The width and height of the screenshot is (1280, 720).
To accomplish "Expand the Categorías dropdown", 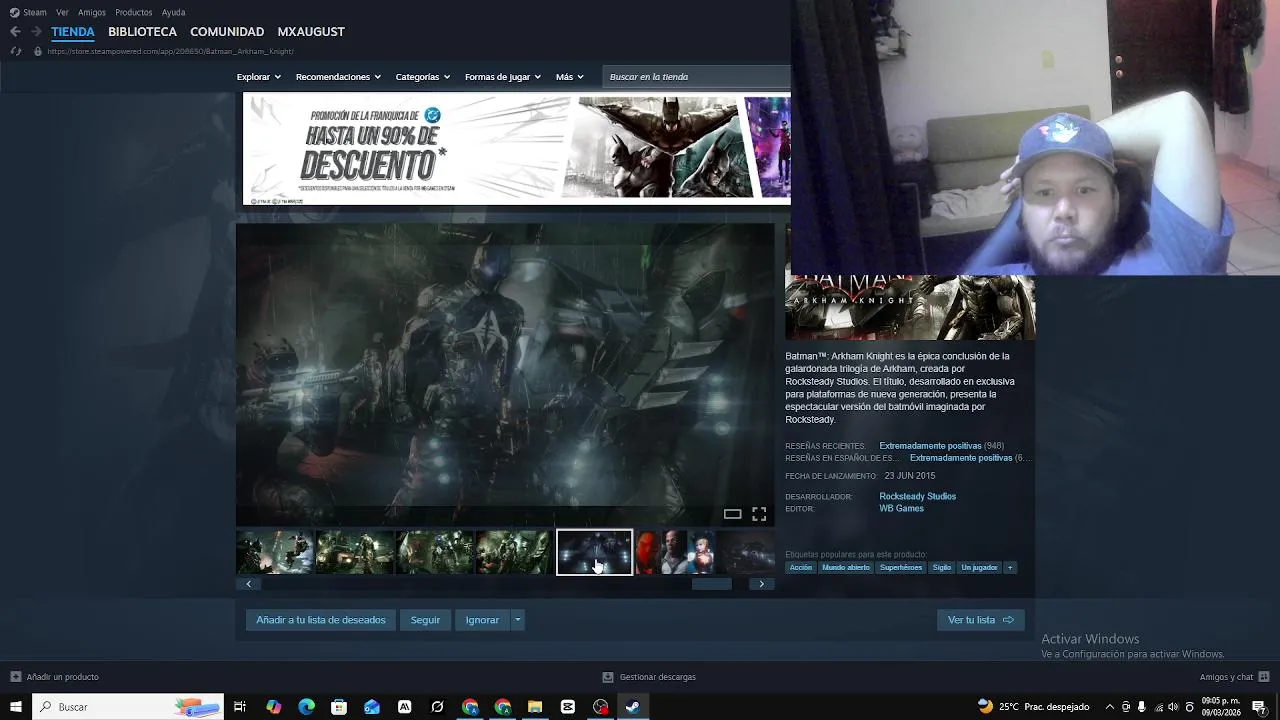I will click(422, 77).
